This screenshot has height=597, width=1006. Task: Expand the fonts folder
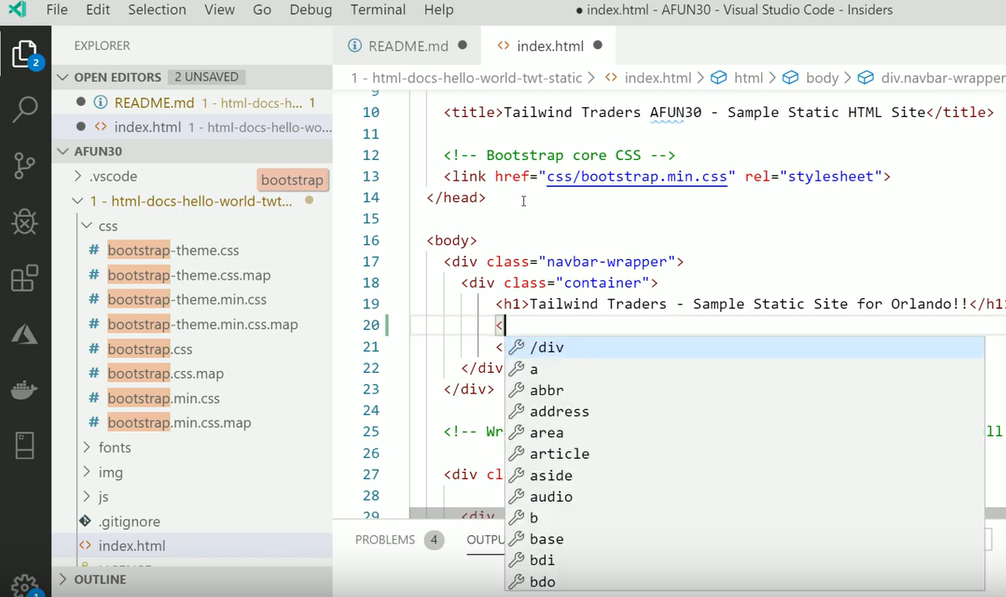pos(114,447)
